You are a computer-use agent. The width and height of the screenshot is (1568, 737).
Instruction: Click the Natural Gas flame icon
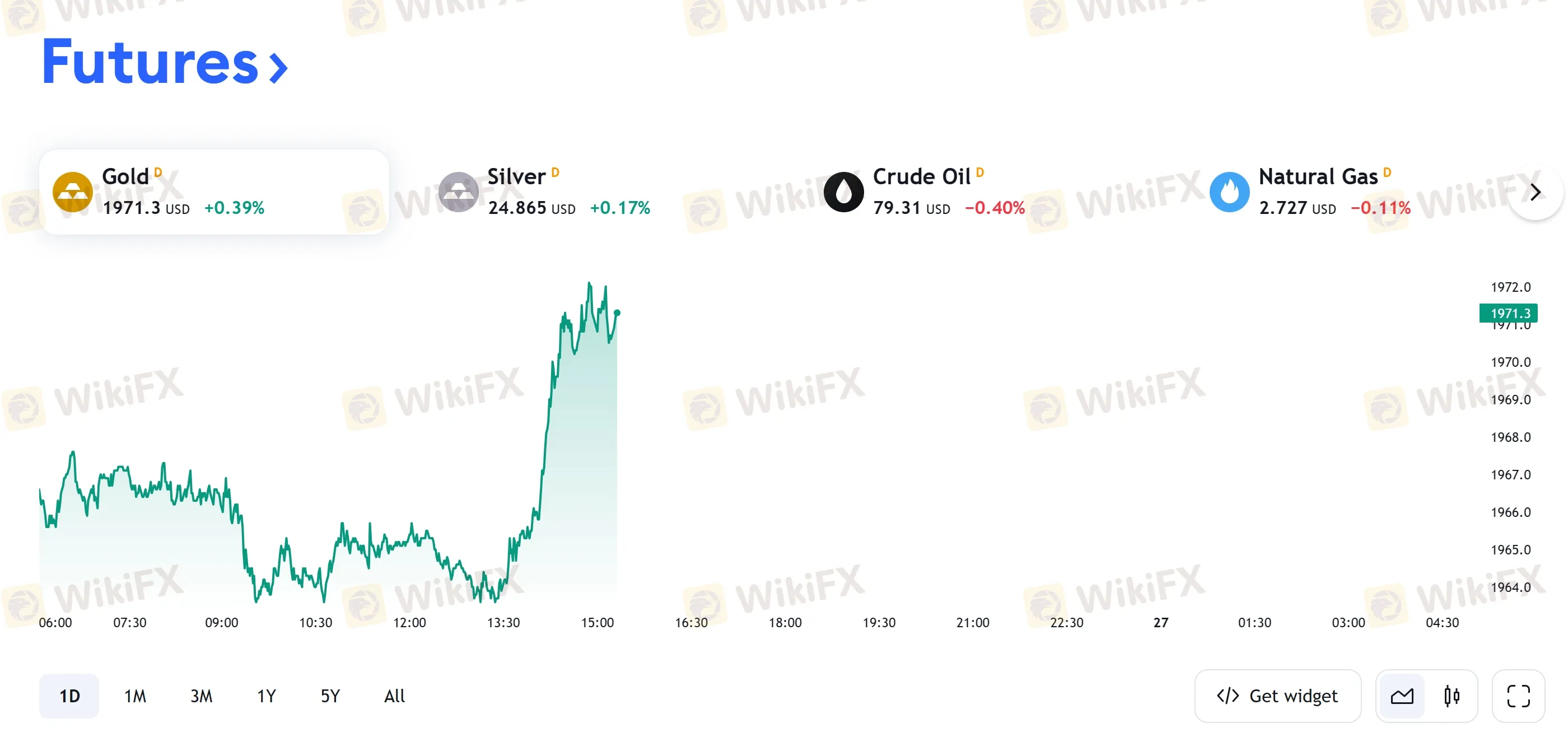pos(1230,191)
